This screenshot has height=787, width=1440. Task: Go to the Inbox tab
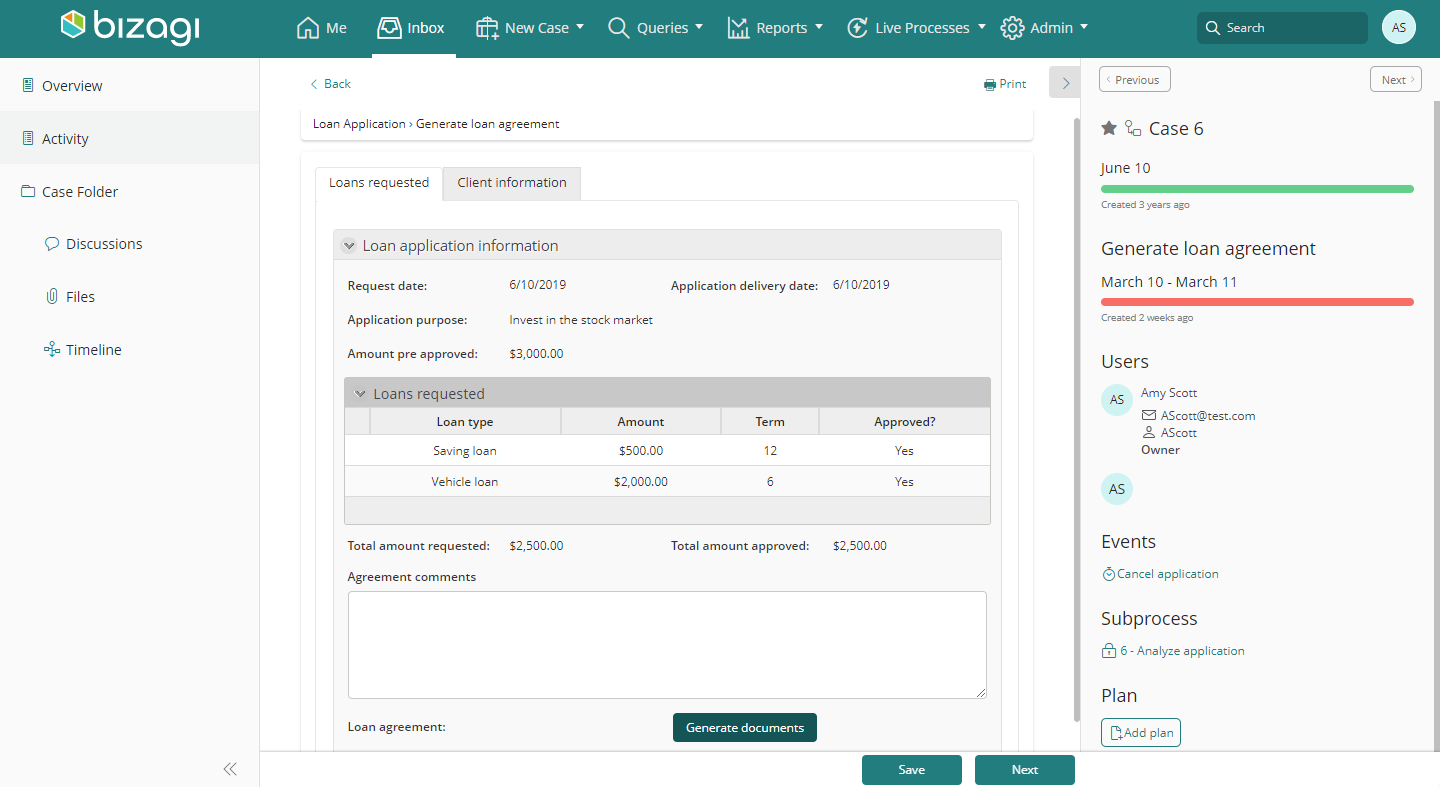click(411, 28)
